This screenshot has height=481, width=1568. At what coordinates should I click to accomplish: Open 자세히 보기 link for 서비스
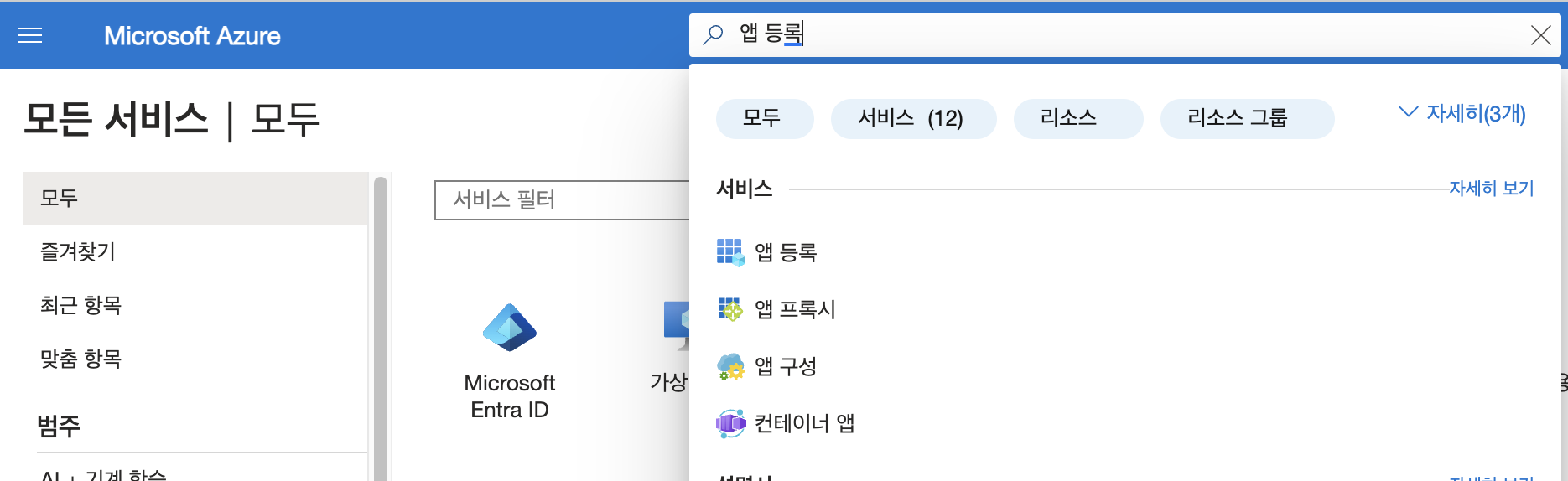[x=1491, y=189]
